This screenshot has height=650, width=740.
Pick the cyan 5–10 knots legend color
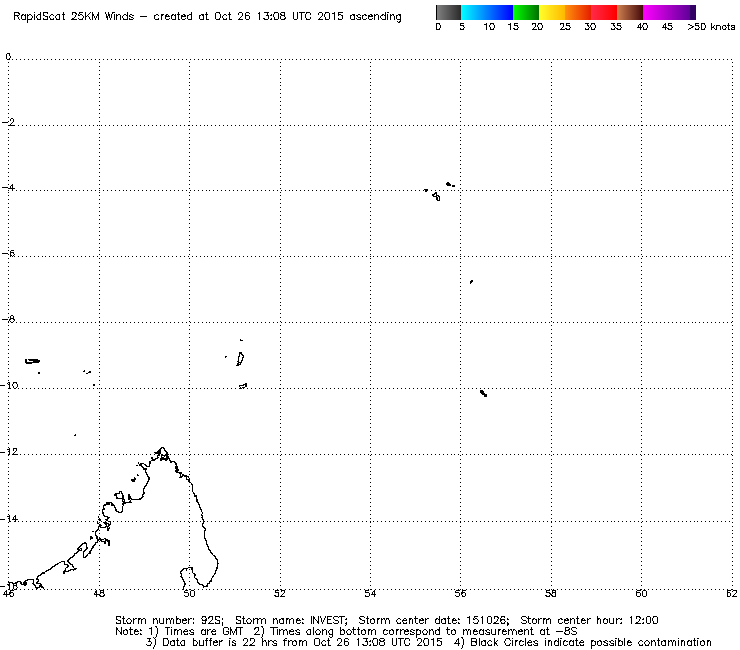[x=474, y=12]
